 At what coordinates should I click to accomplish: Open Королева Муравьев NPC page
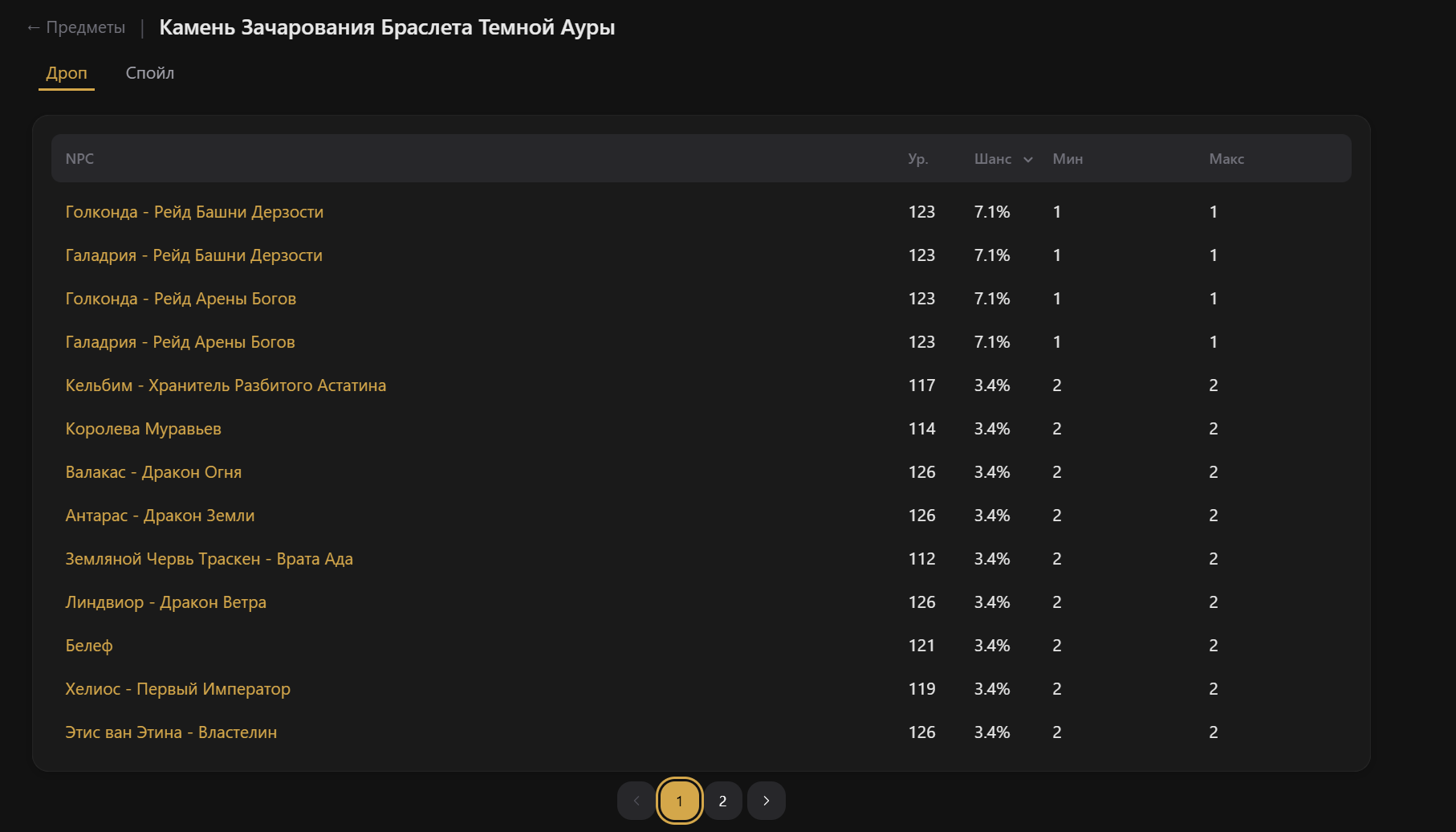click(x=143, y=429)
